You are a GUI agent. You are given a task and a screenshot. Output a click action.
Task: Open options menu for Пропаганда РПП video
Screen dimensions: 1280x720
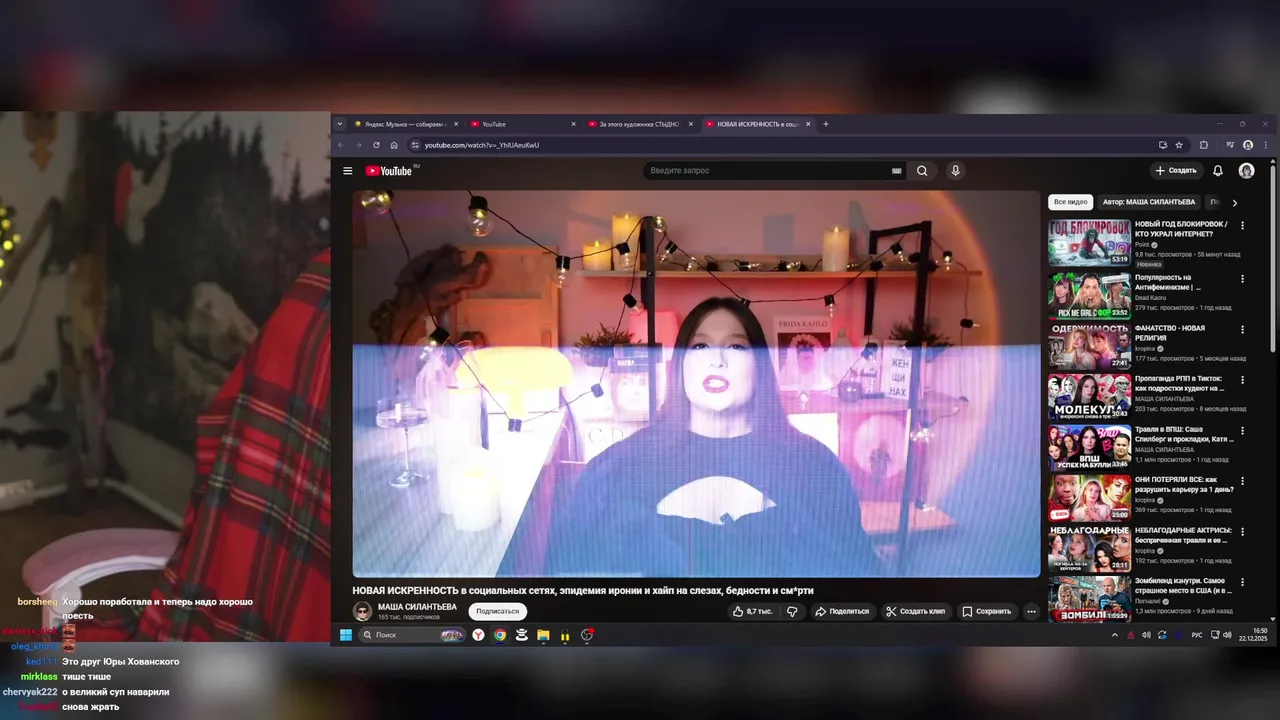point(1243,380)
